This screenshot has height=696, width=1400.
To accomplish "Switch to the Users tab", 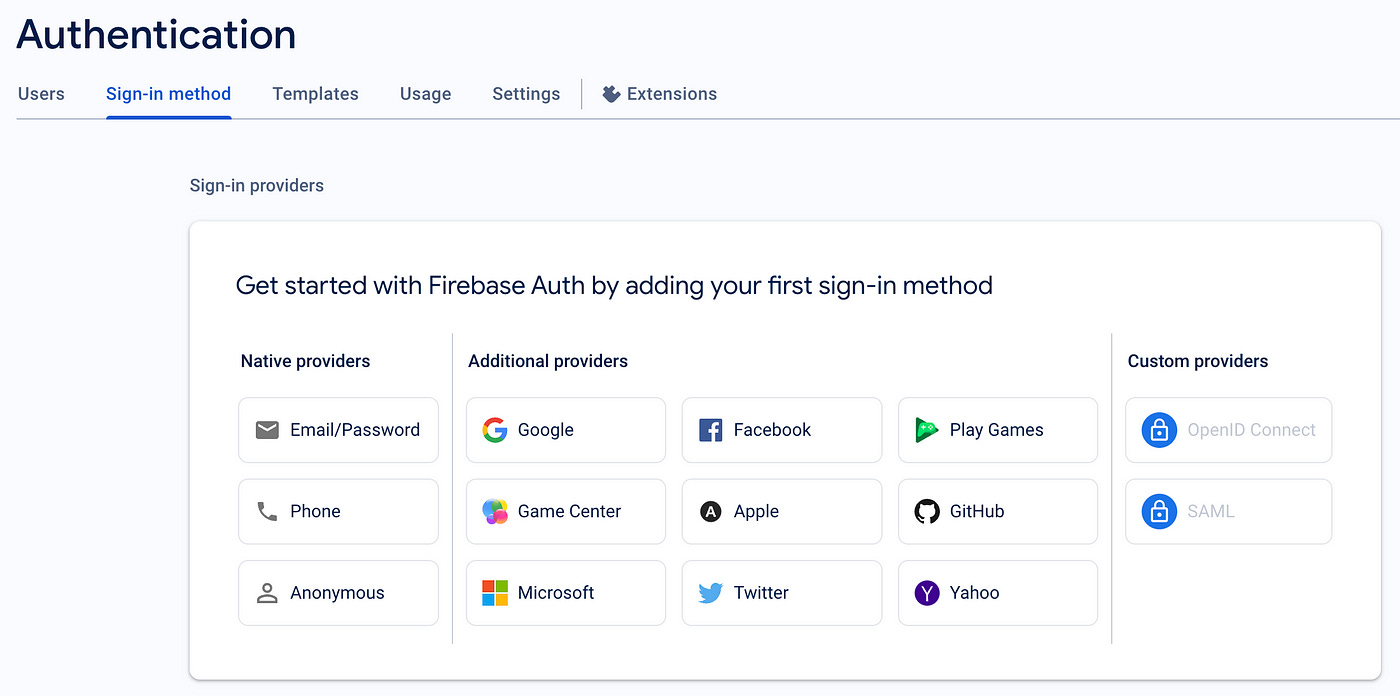I will (41, 94).
